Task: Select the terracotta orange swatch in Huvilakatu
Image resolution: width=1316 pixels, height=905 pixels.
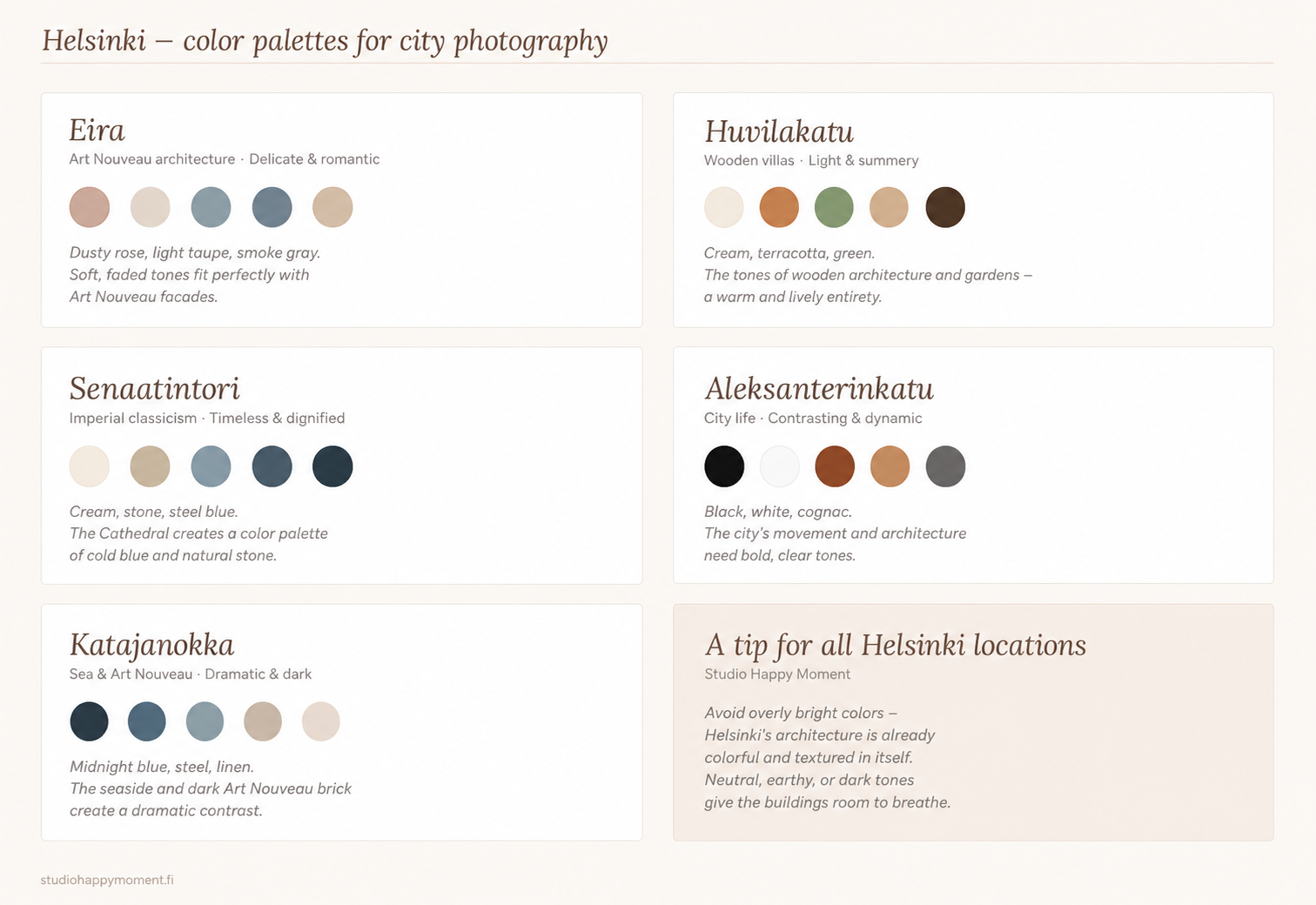Action: click(779, 207)
